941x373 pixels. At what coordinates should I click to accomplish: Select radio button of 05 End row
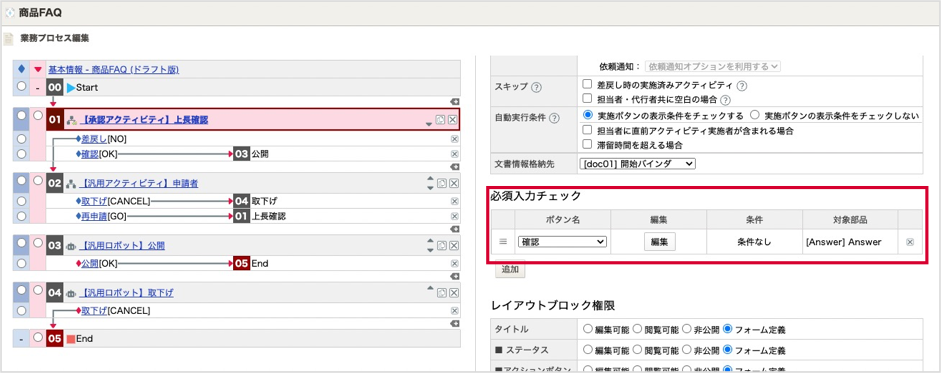[38, 337]
